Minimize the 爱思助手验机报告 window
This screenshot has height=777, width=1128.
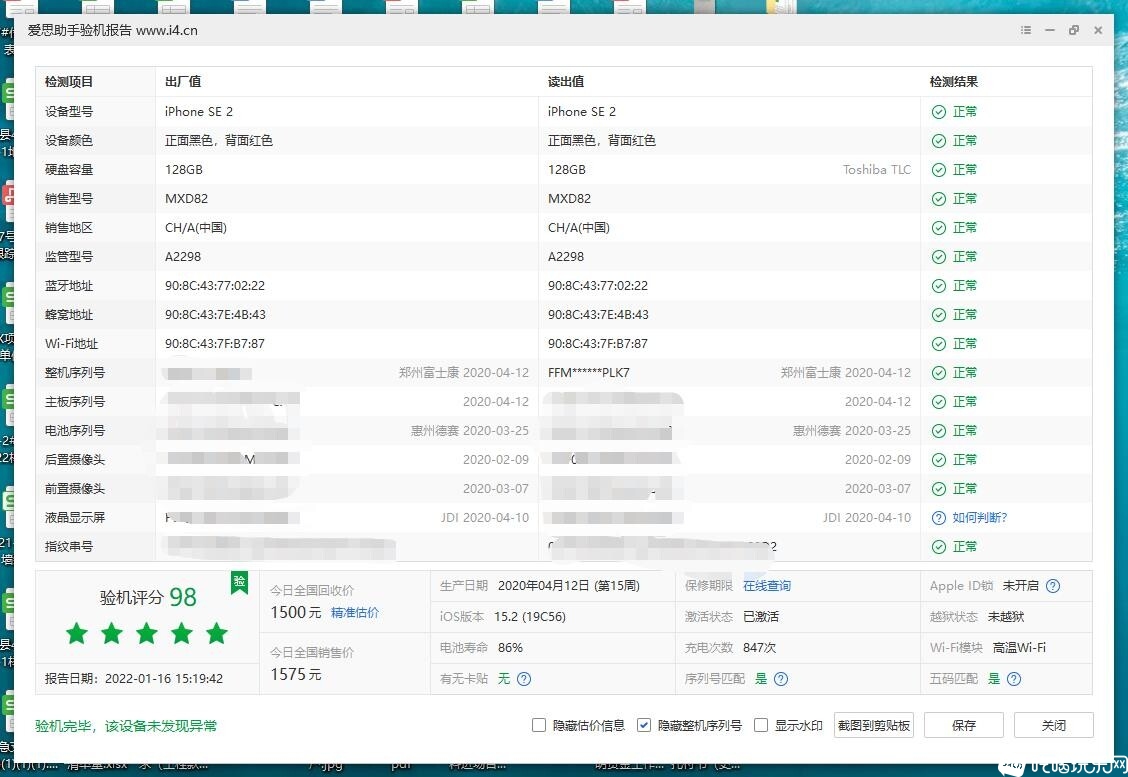[1050, 30]
